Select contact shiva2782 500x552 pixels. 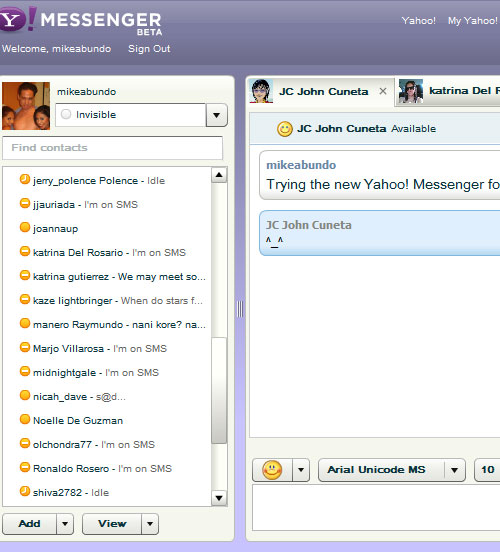107,492
